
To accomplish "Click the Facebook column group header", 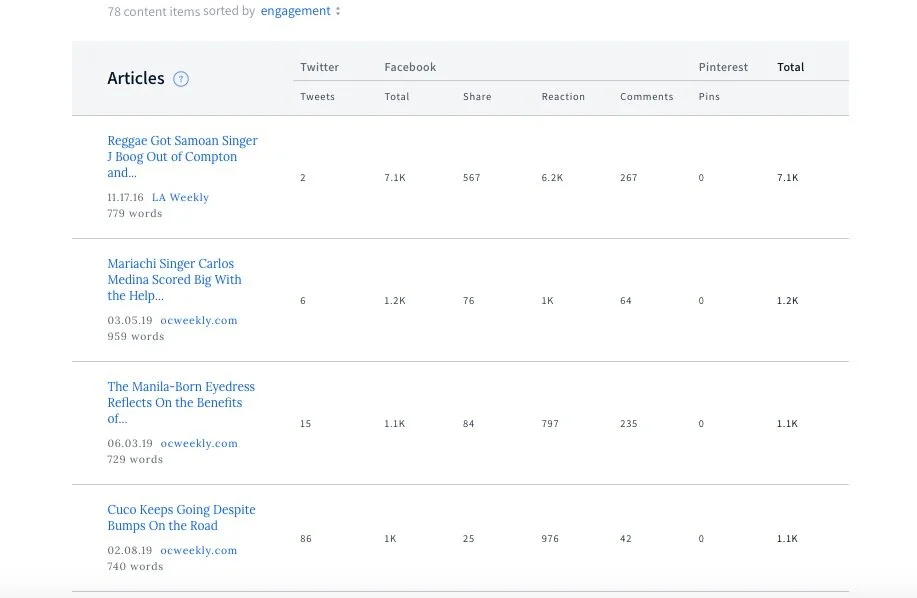I will 410,67.
